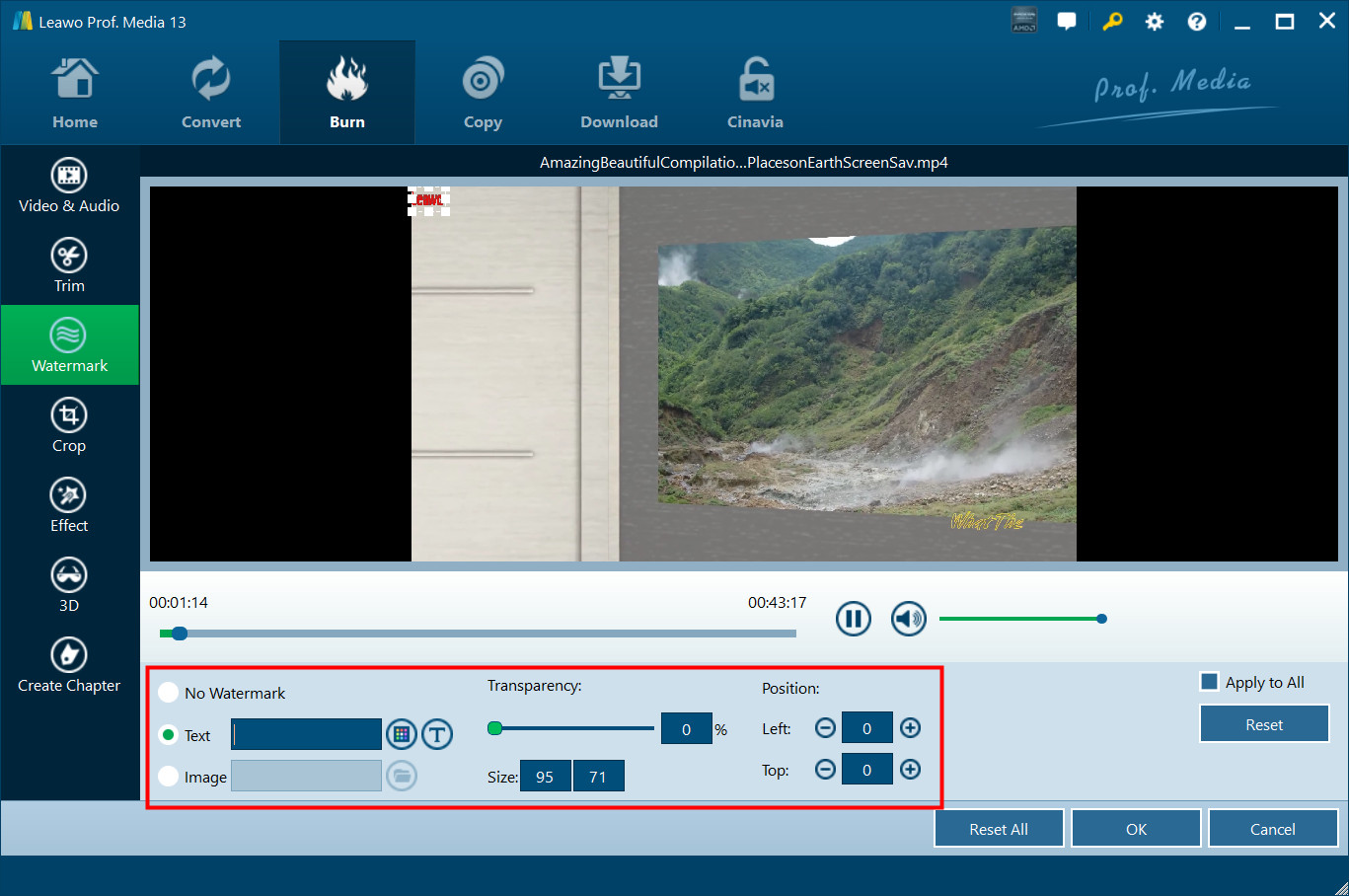Viewport: 1349px width, 896px height.
Task: Open watermark font settings (T icon)
Action: coord(437,734)
